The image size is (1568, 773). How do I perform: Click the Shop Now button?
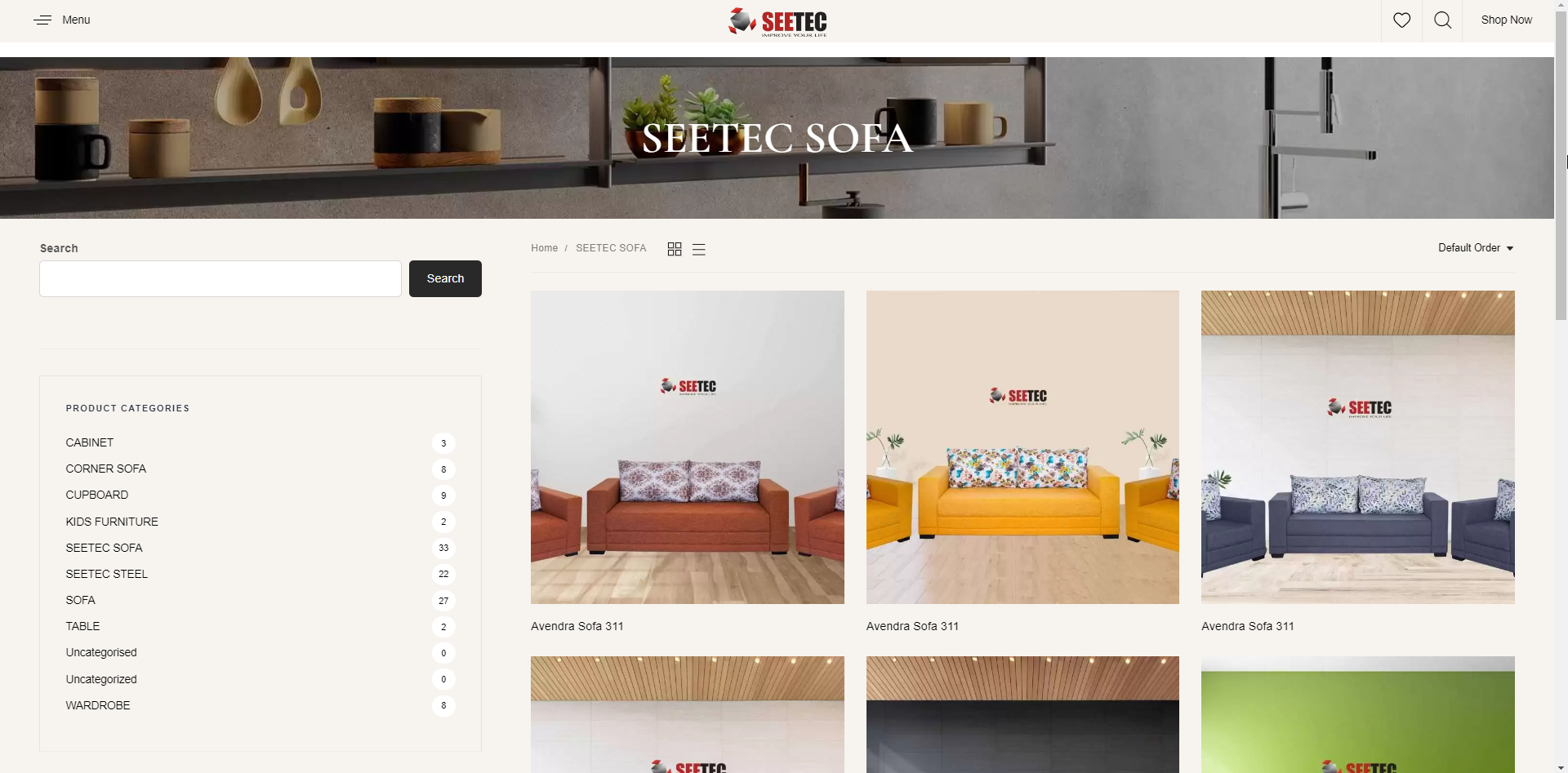pyautogui.click(x=1506, y=20)
